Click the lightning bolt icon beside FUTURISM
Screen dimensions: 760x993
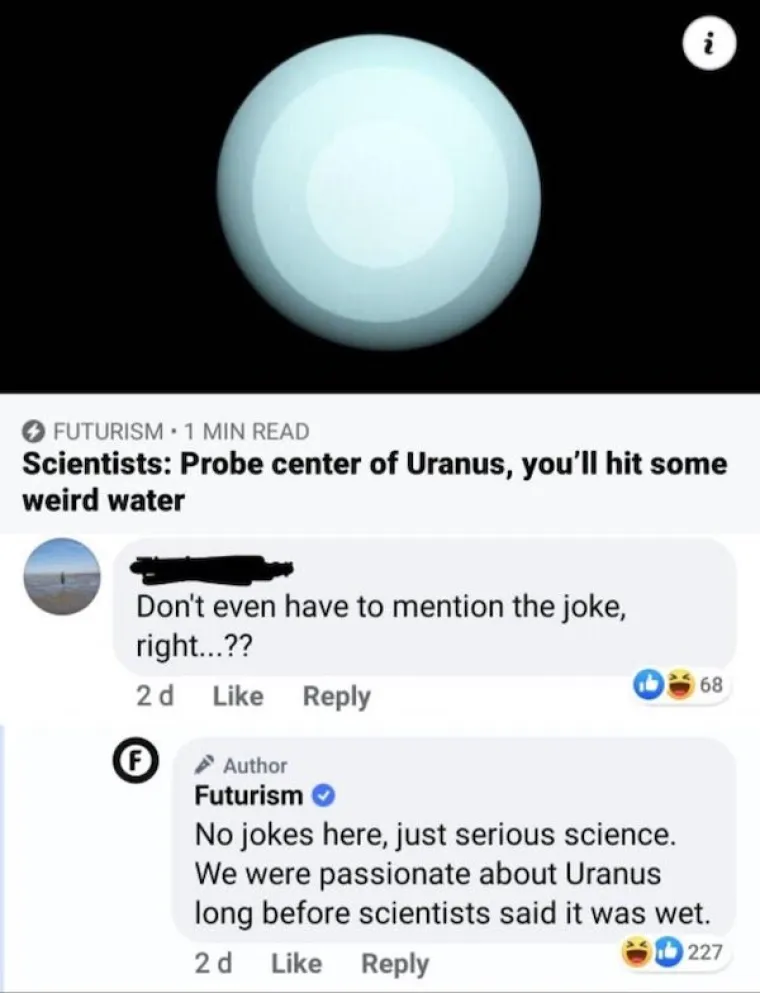(33, 431)
